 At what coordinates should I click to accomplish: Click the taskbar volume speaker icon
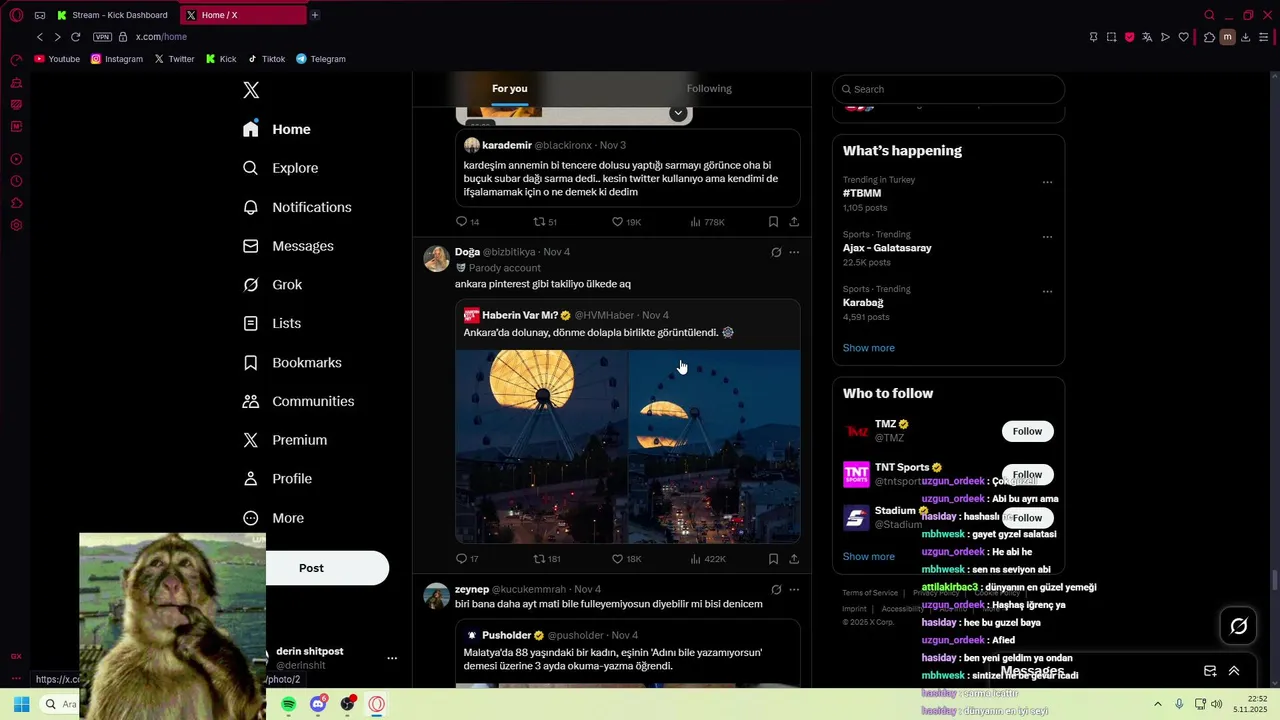tap(1217, 704)
